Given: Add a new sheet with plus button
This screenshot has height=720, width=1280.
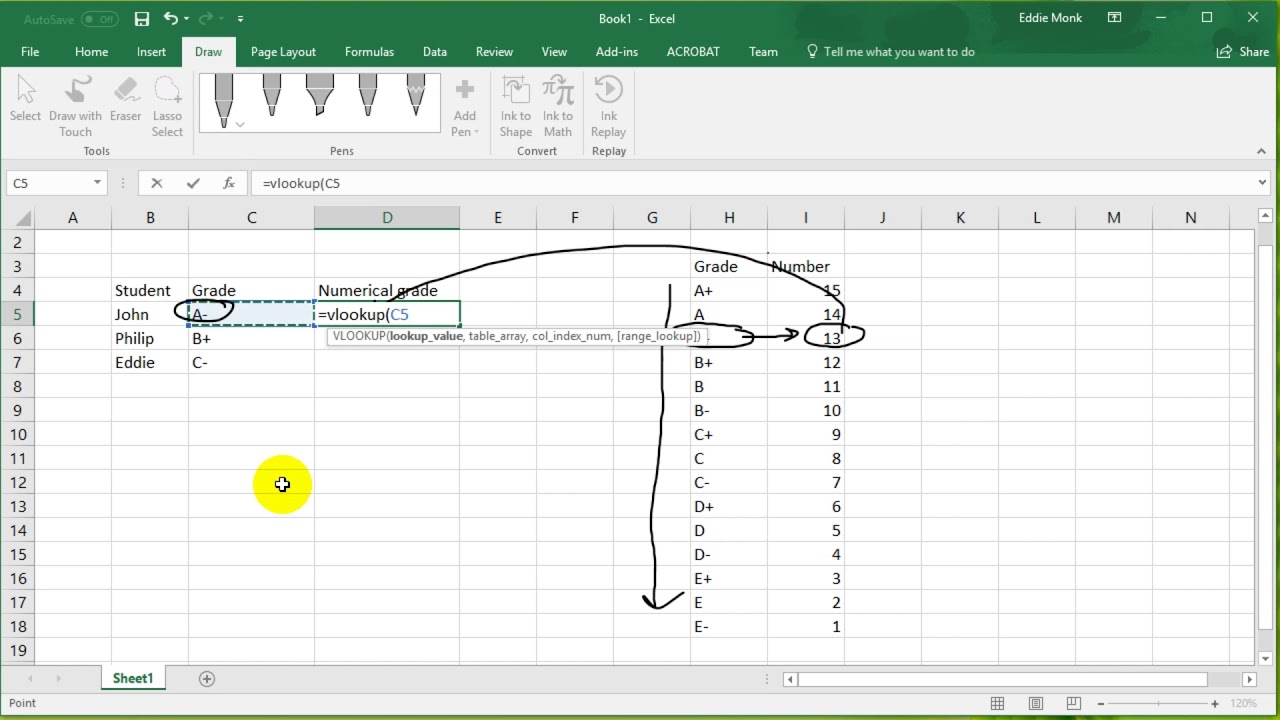Looking at the screenshot, I should click(x=207, y=679).
